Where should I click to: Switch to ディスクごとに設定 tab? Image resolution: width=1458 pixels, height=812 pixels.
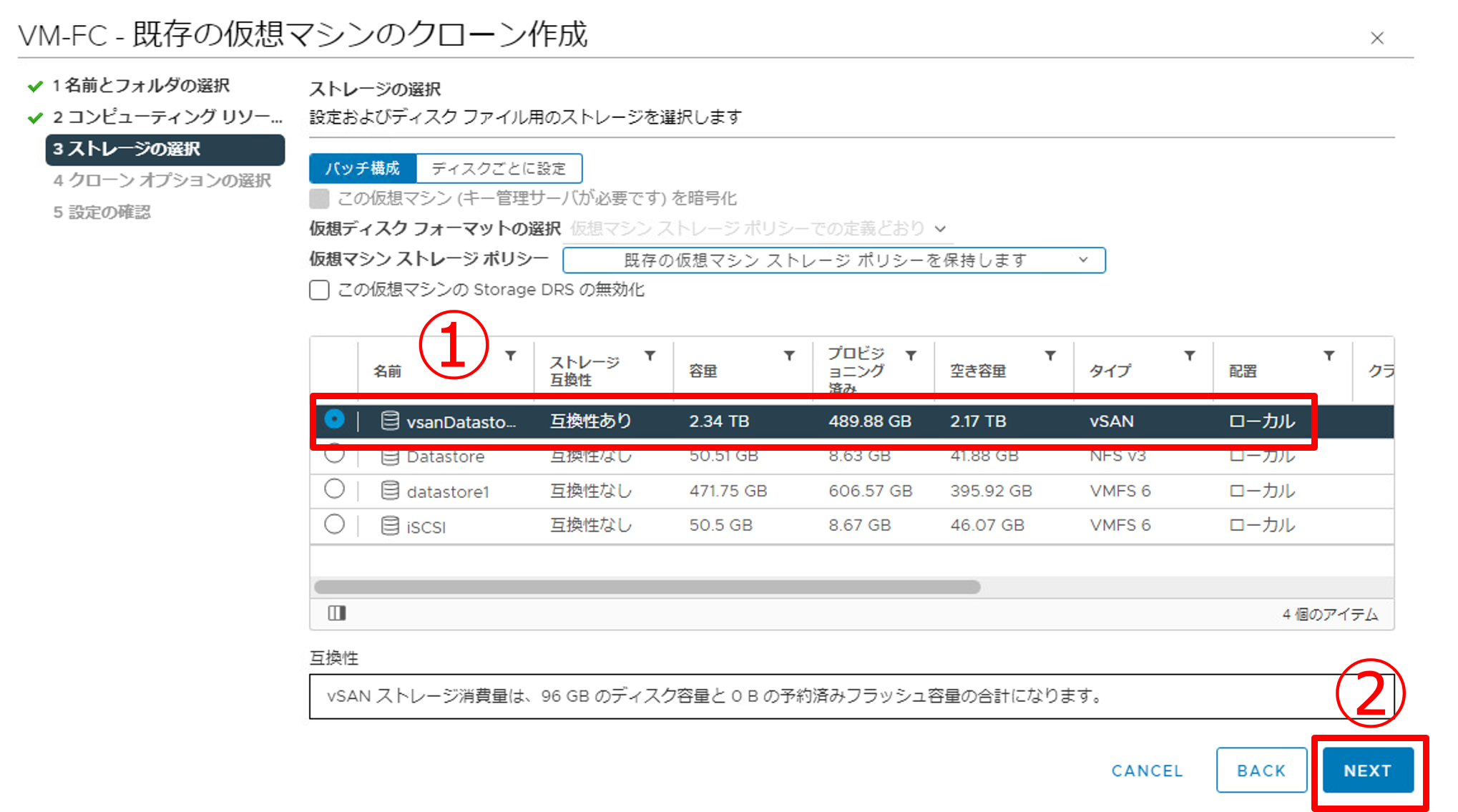click(x=499, y=169)
